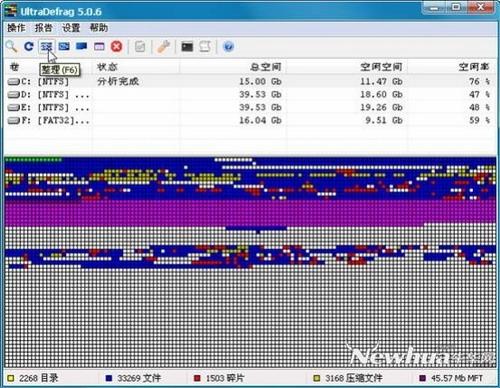Click the 47 % free ratio cell
This screenshot has height=388, width=500.
[479, 95]
